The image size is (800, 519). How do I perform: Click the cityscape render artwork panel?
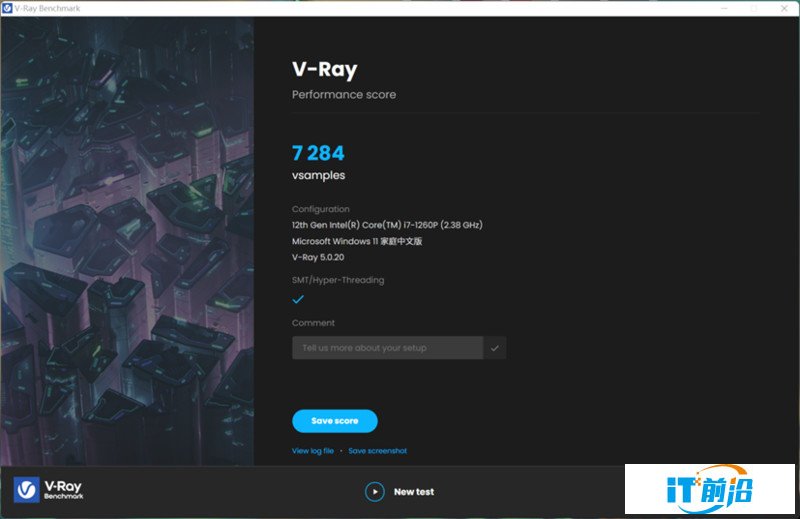pyautogui.click(x=128, y=241)
